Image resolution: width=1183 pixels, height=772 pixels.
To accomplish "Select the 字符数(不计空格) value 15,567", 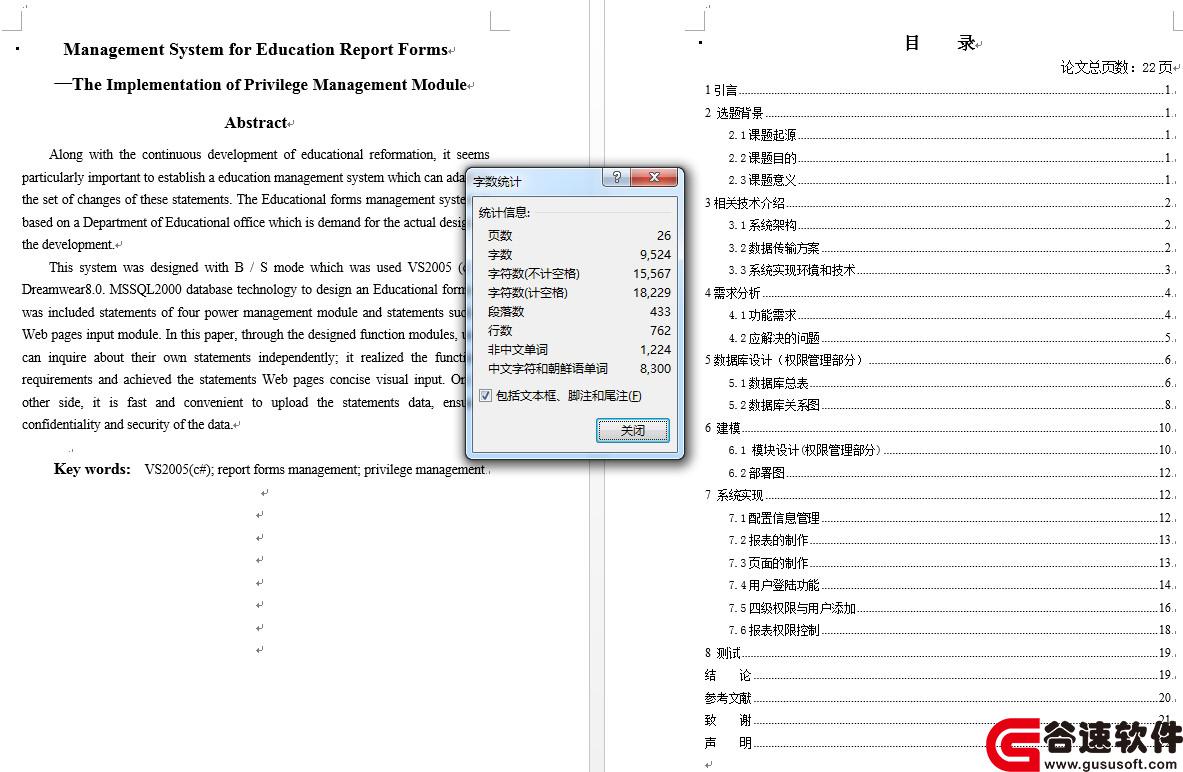I will [x=652, y=273].
